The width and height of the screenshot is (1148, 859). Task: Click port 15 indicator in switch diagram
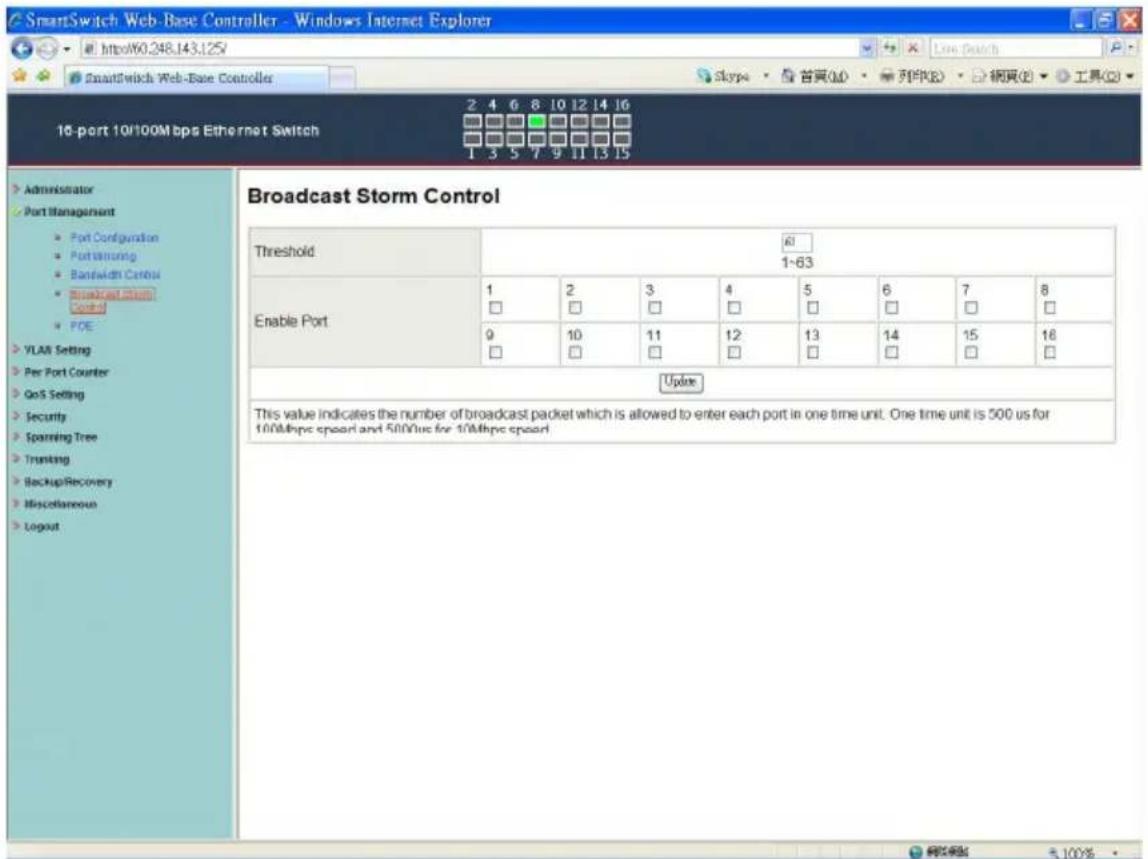(622, 138)
